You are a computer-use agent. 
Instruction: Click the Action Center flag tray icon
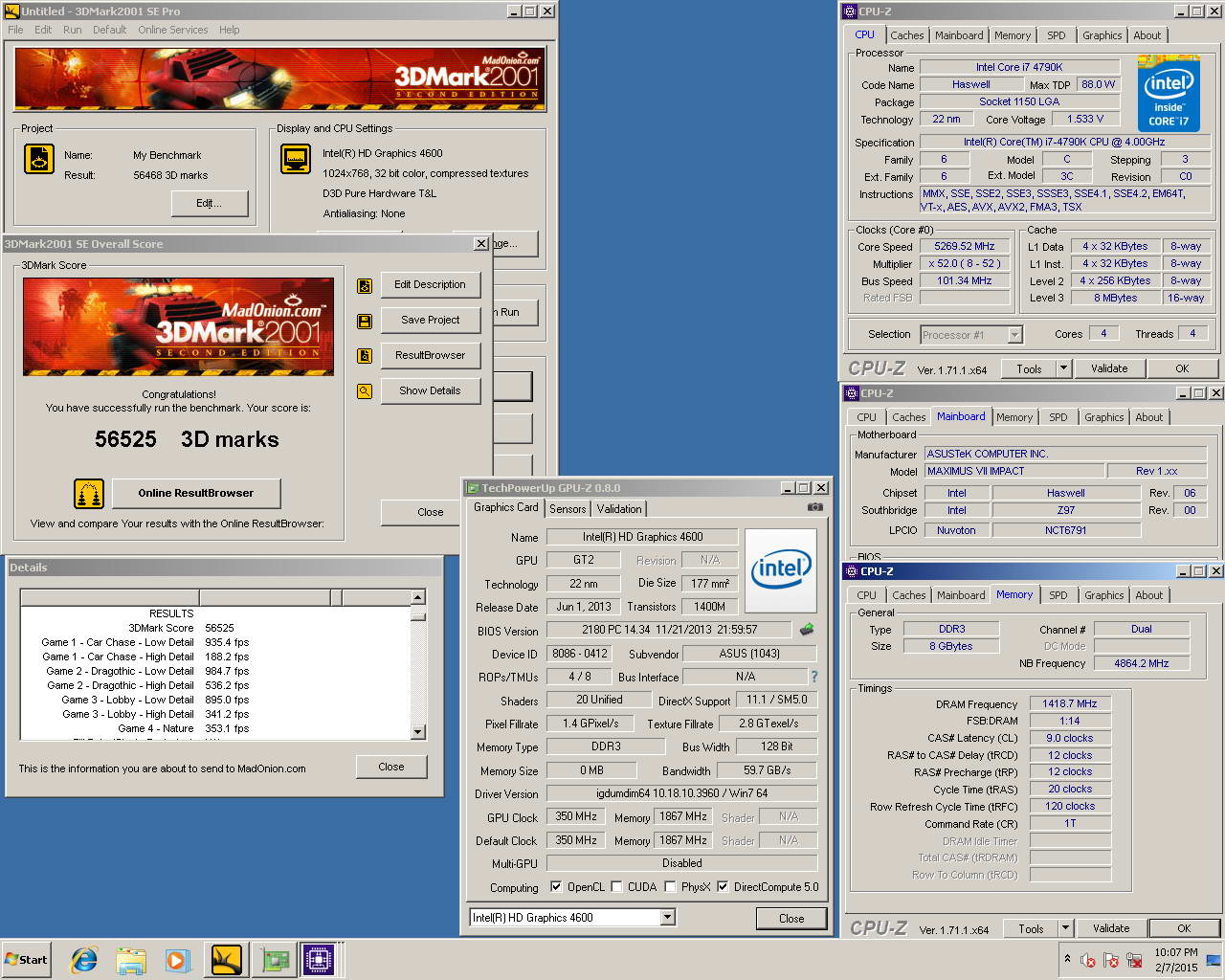pos(1111,960)
